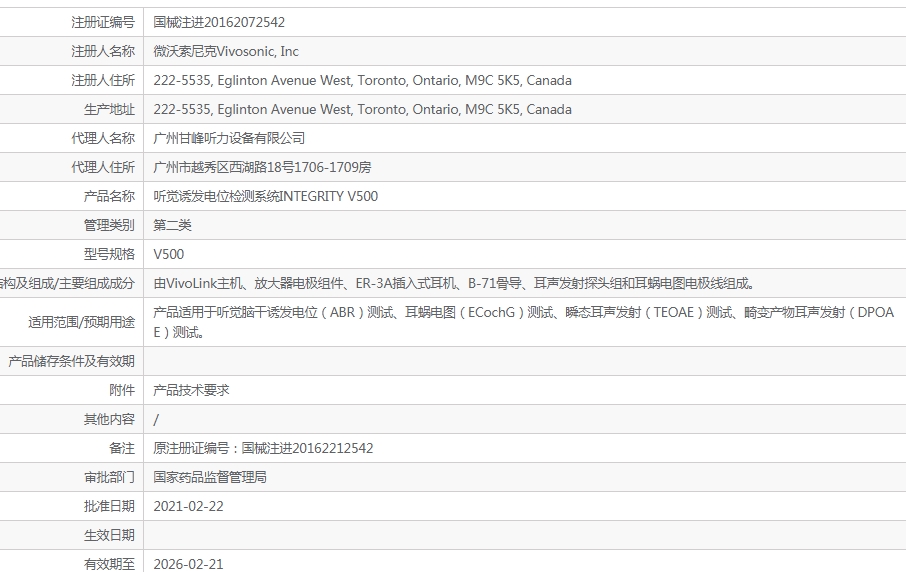Click the 有效期至 label
Viewport: 906px width, 572px height.
[109, 564]
